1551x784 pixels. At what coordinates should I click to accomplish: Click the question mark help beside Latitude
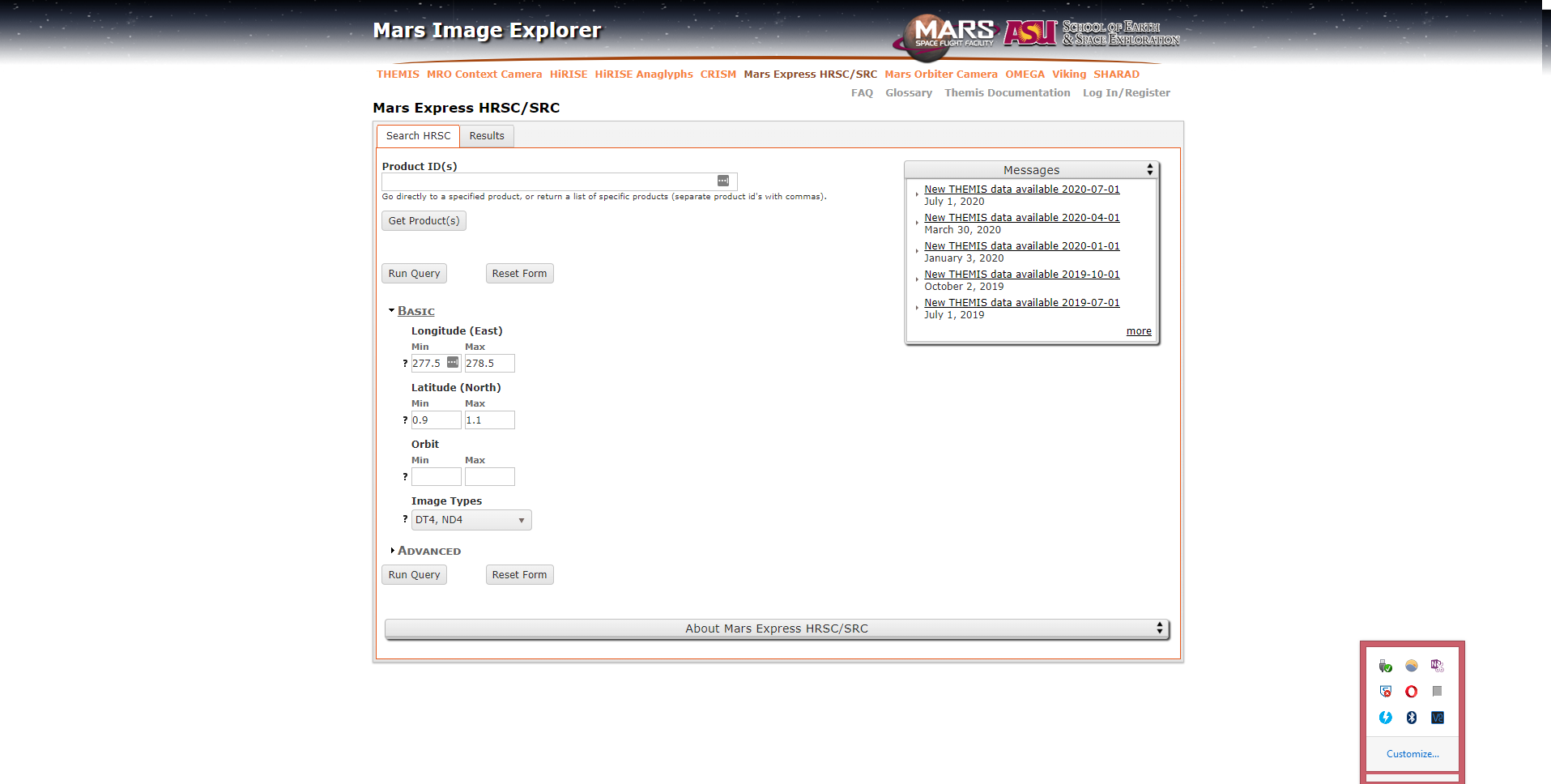coord(405,420)
